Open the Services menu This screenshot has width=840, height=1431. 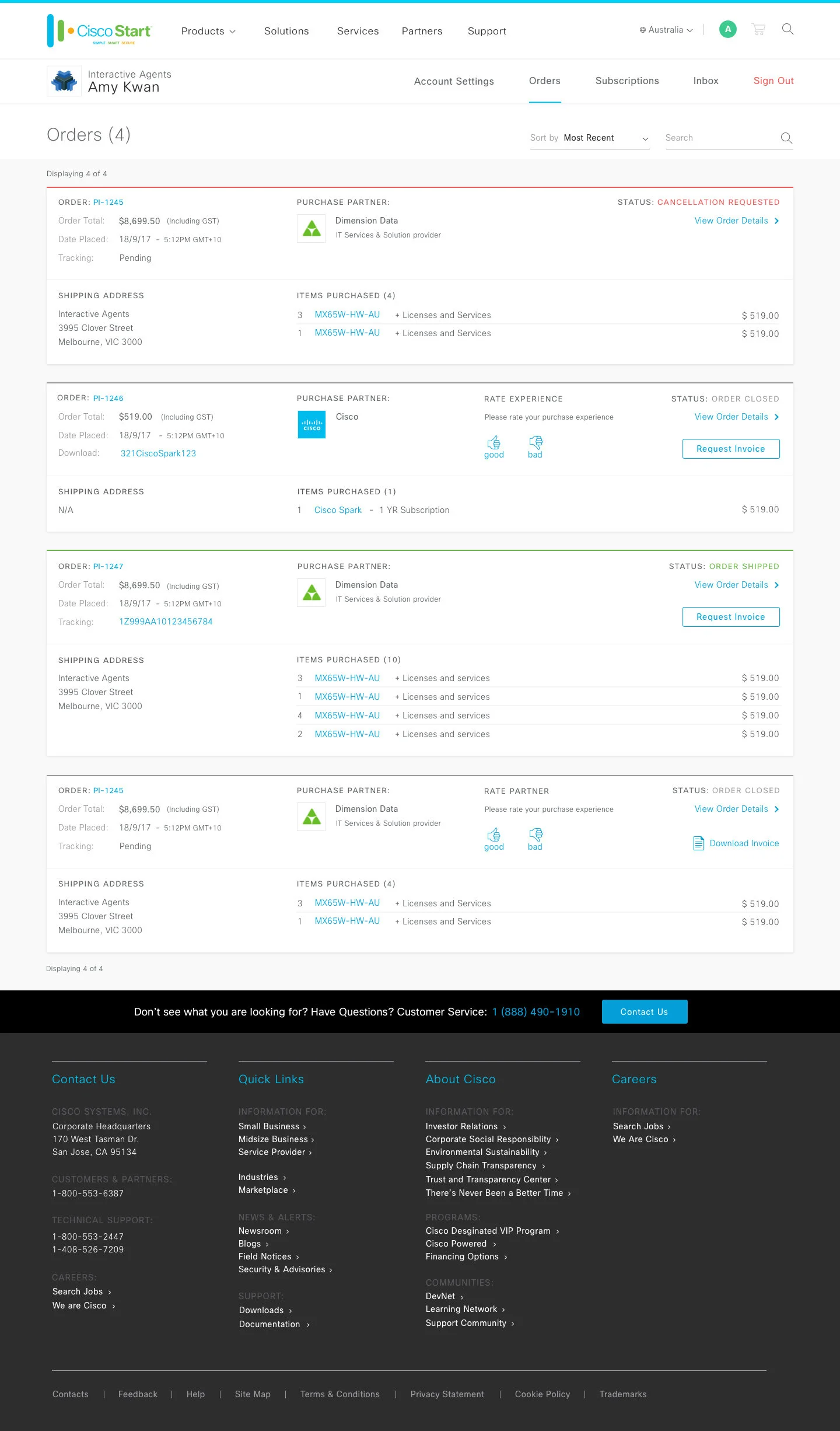358,32
